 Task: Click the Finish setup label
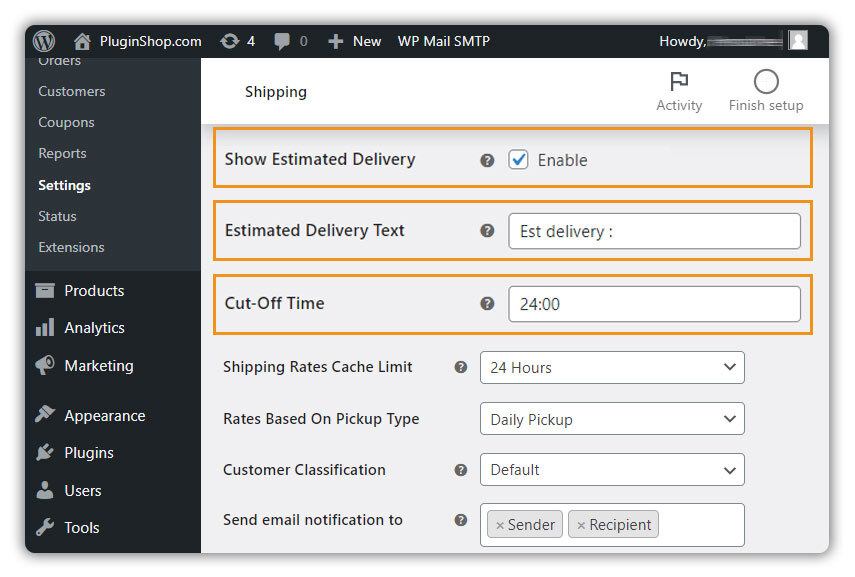tap(766, 105)
